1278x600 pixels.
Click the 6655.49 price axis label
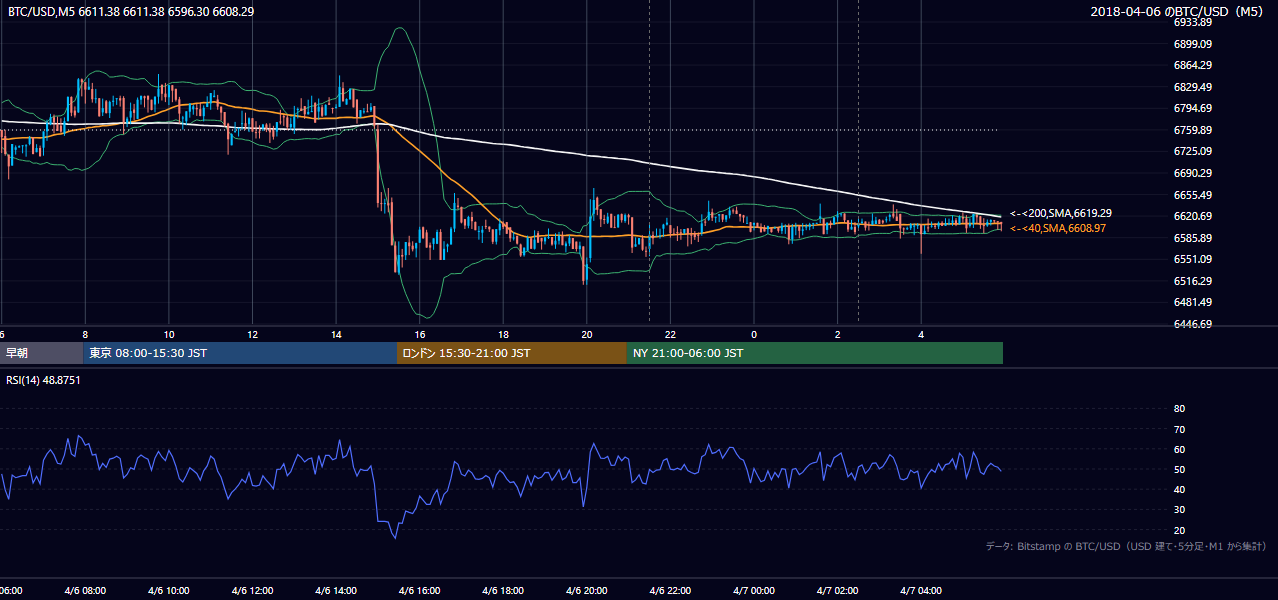click(1193, 195)
